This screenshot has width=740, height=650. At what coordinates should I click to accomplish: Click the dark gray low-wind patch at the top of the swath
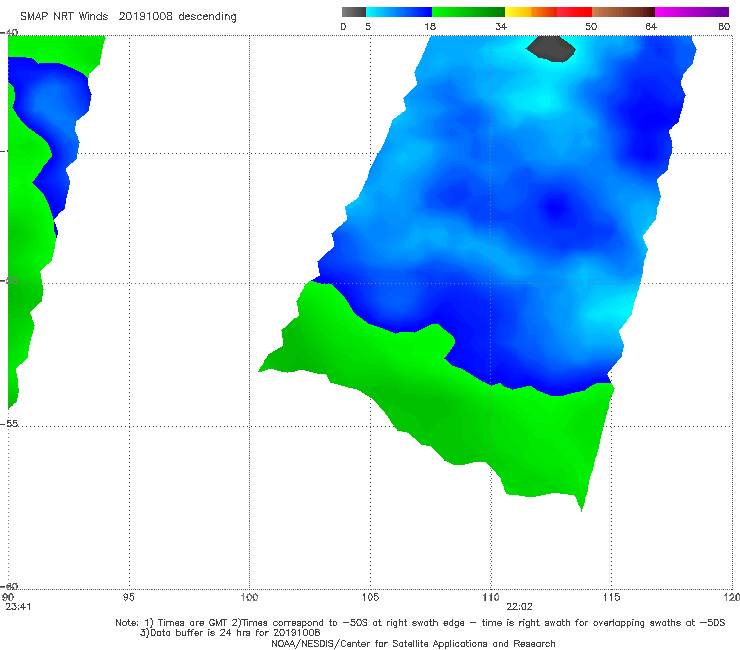[x=550, y=48]
